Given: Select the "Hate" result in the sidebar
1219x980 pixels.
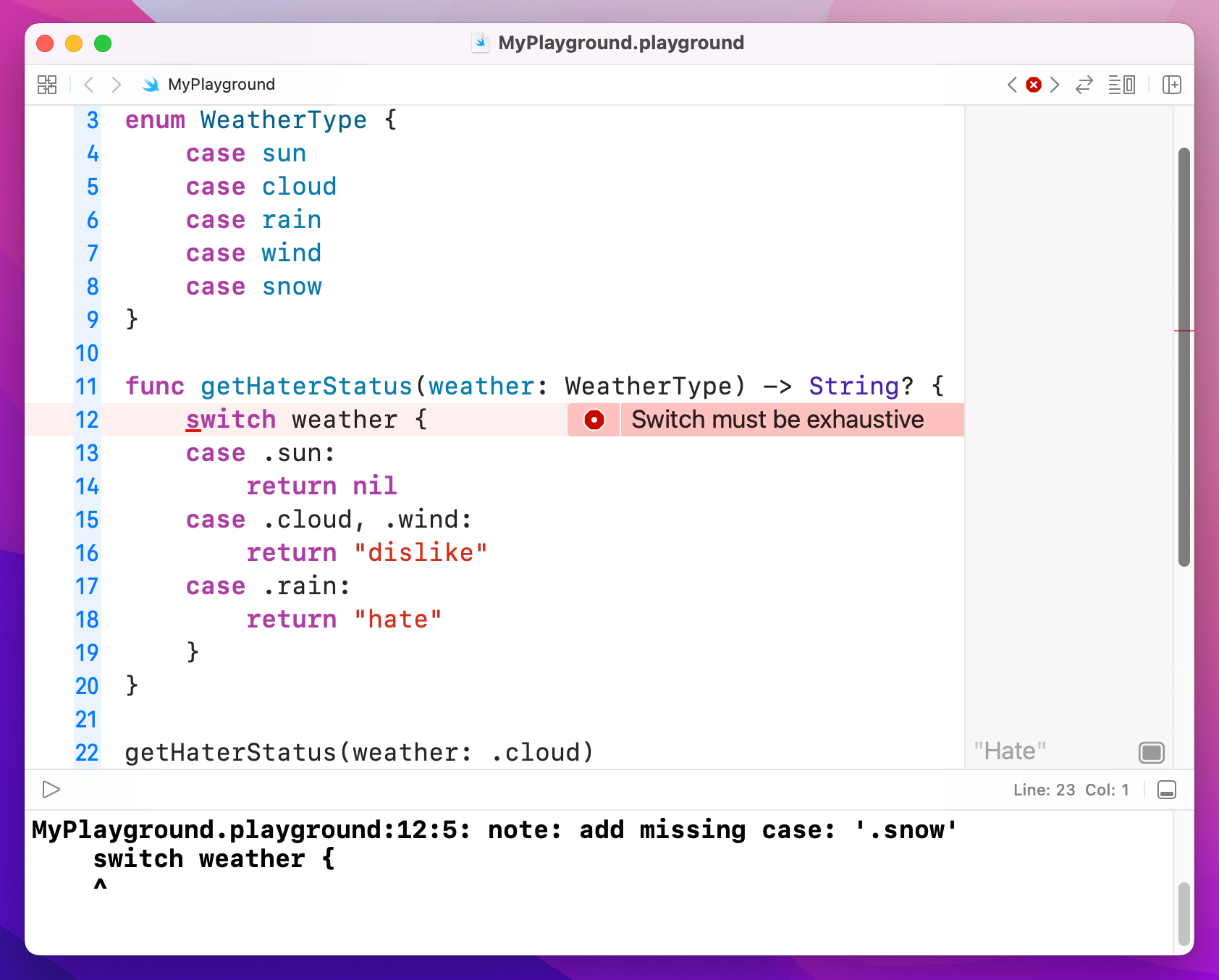Looking at the screenshot, I should click(x=1009, y=751).
